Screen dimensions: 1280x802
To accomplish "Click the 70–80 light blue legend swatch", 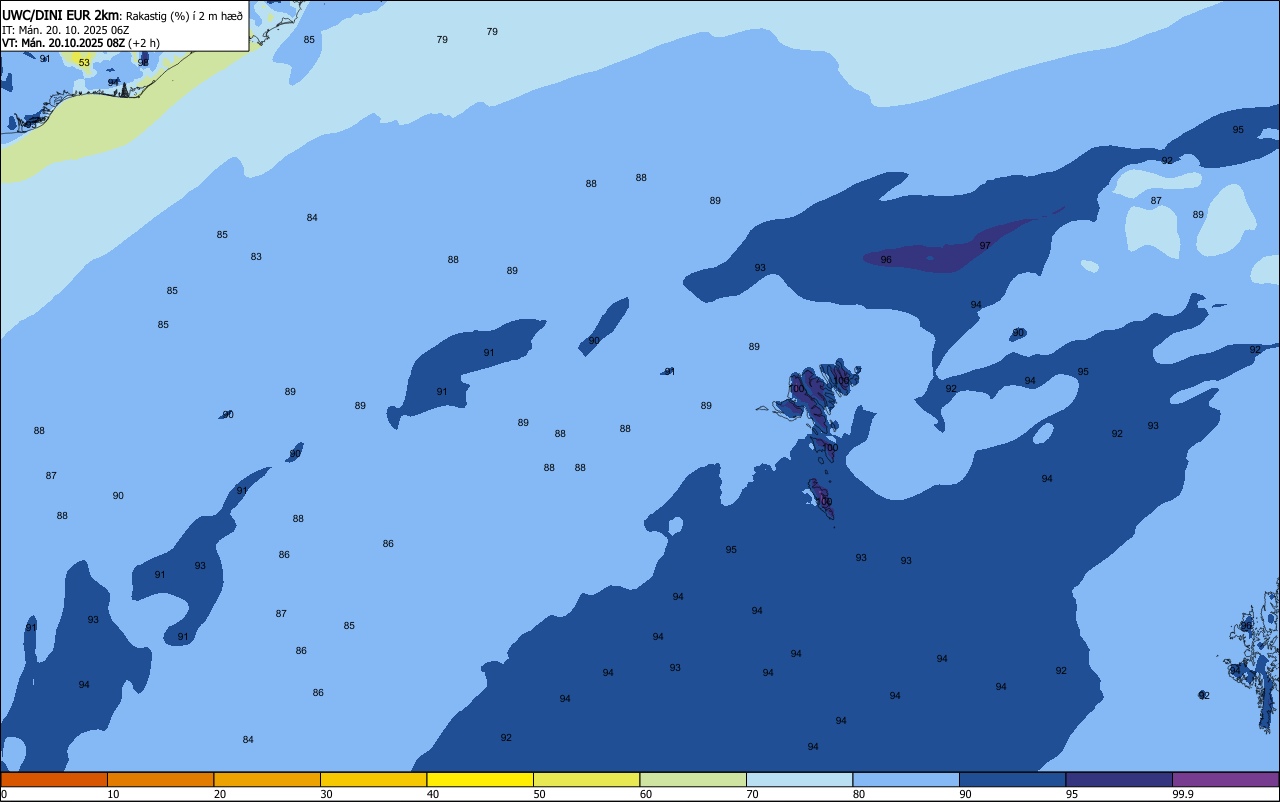I will tap(799, 779).
